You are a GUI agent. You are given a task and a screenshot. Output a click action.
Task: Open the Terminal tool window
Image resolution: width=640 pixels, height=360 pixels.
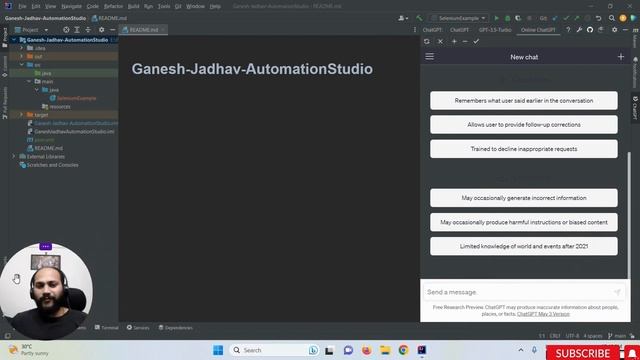[106, 327]
